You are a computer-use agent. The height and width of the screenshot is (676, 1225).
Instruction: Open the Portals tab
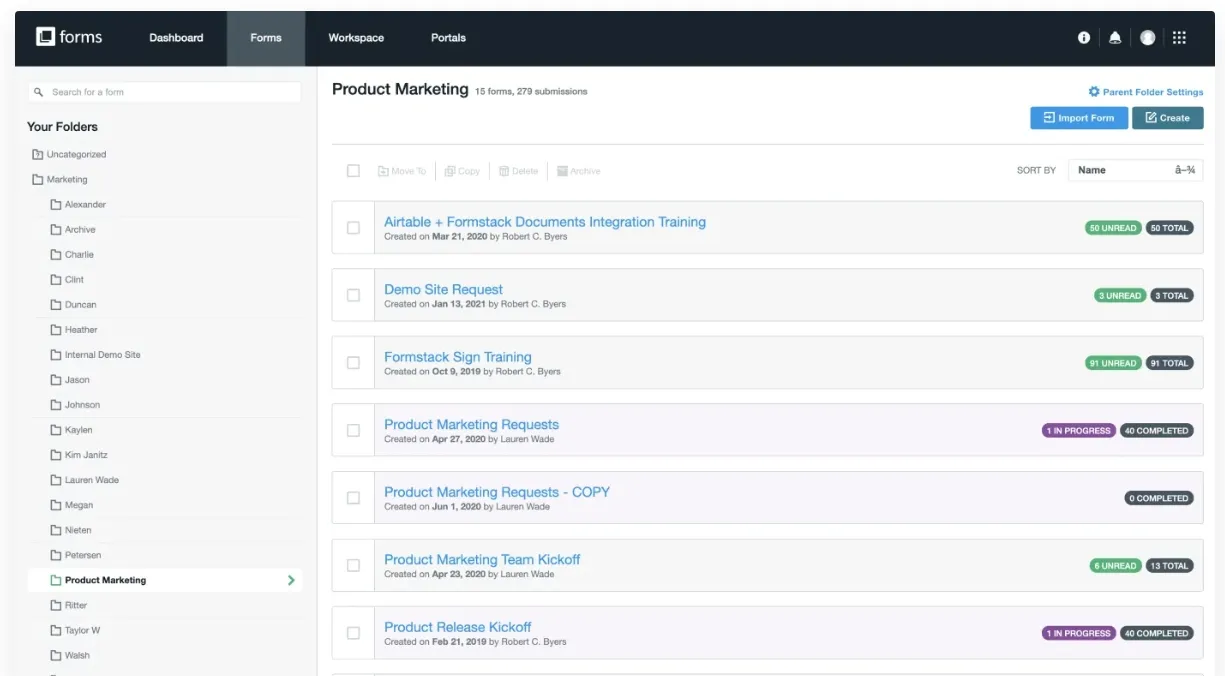[448, 38]
